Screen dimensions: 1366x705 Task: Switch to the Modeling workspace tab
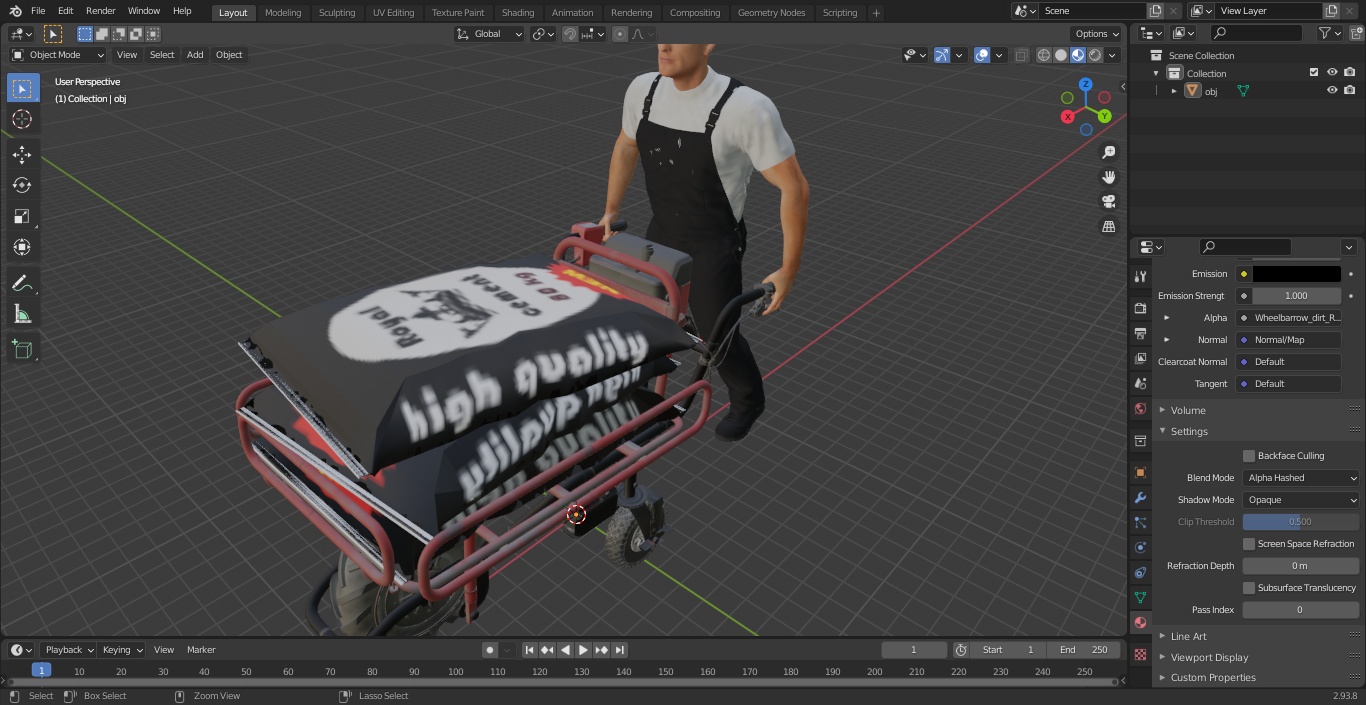click(x=283, y=12)
